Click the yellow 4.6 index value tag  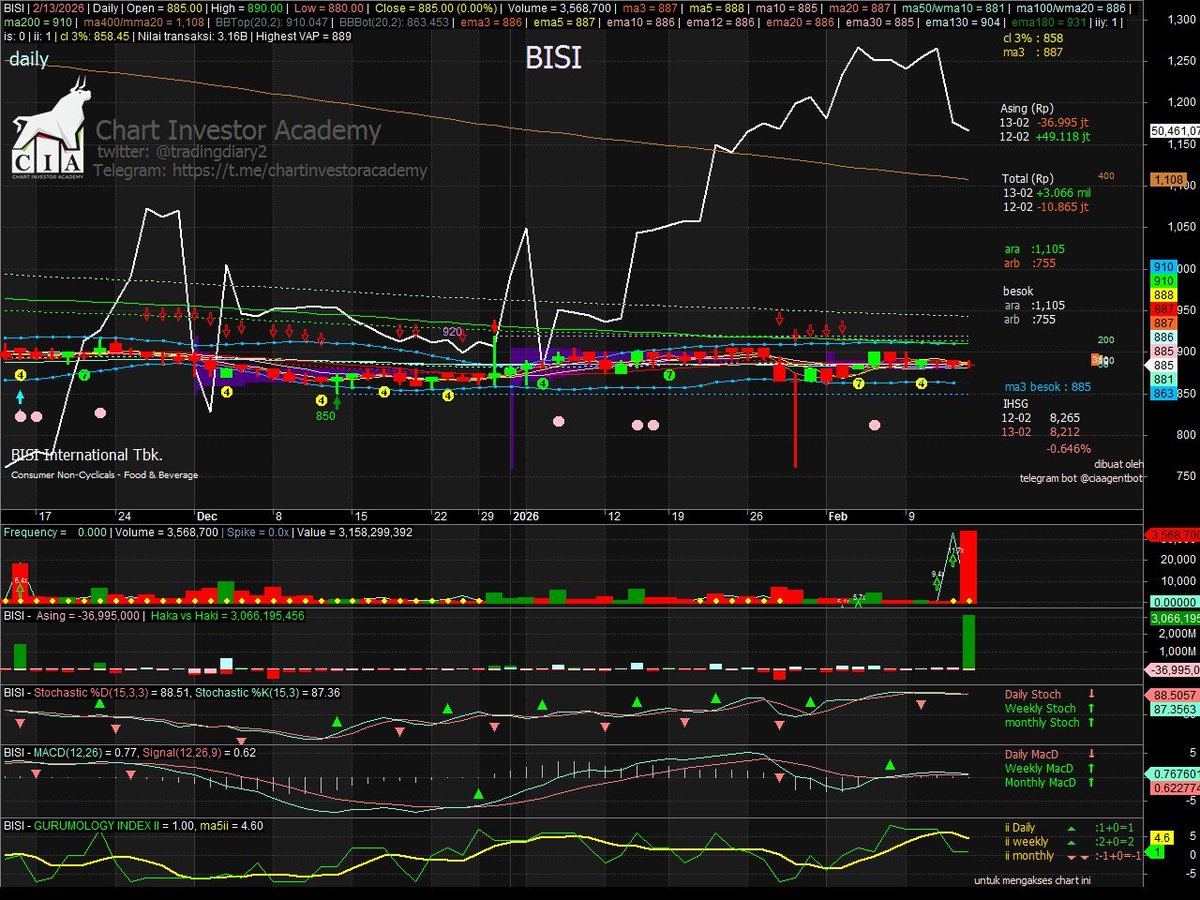coord(1161,838)
